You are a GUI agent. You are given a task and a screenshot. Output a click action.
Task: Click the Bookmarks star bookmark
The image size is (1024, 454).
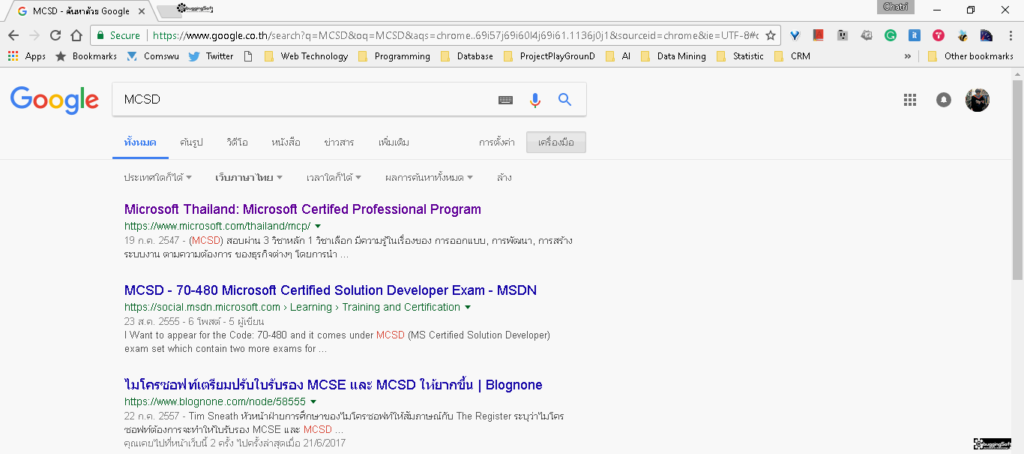coord(86,56)
